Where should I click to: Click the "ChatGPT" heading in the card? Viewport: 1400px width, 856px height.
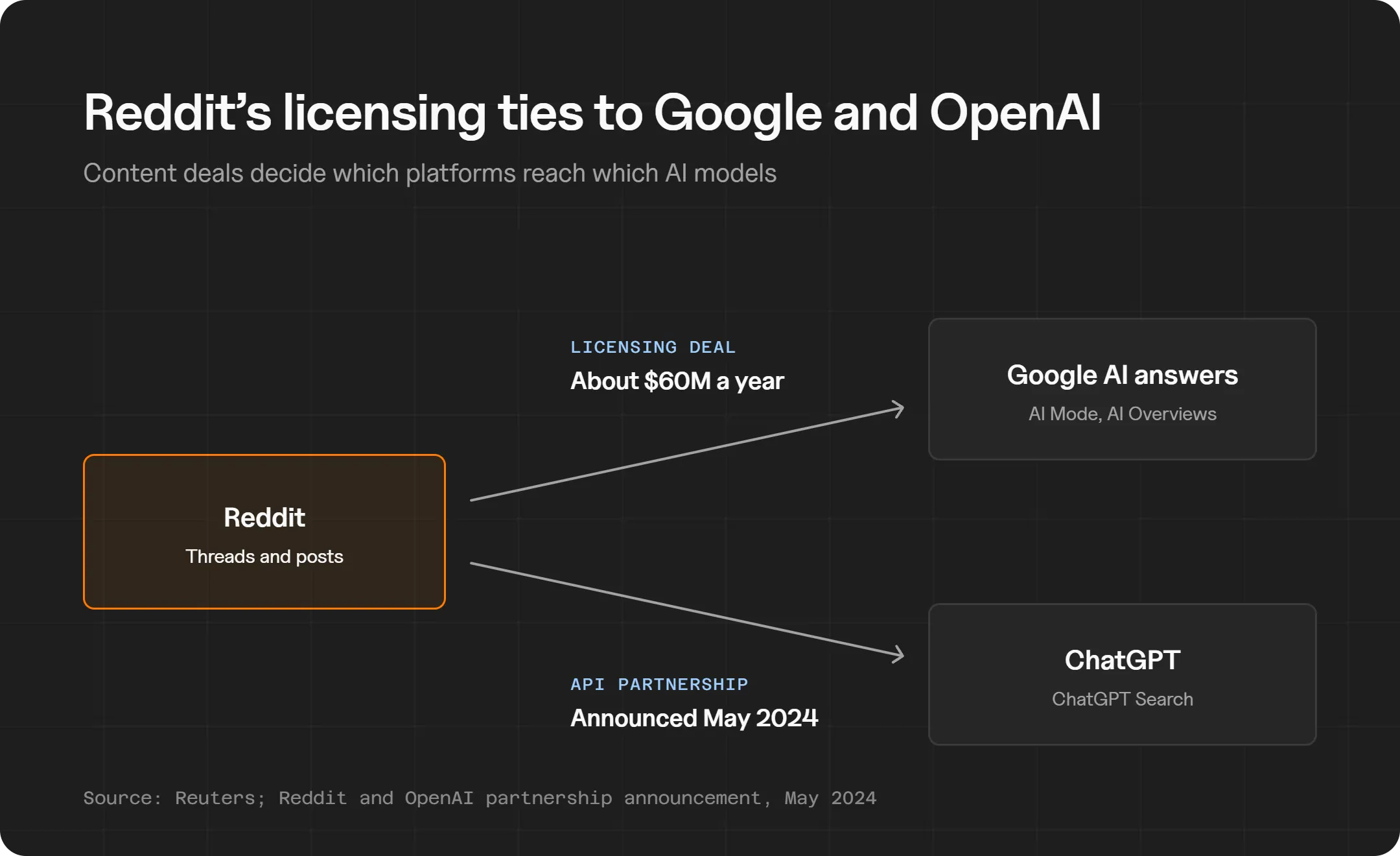1123,660
